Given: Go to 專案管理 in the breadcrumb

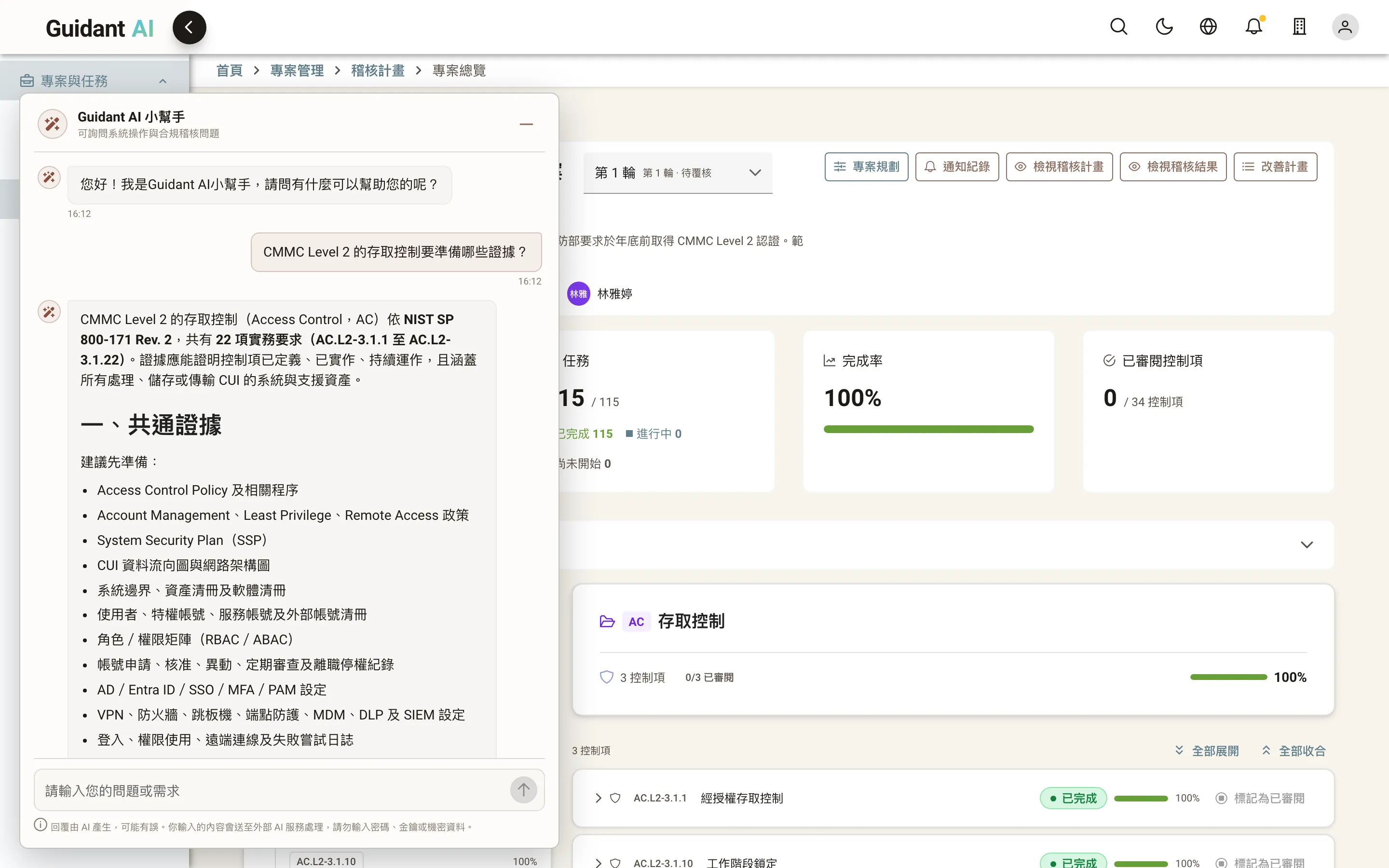Looking at the screenshot, I should tap(297, 70).
